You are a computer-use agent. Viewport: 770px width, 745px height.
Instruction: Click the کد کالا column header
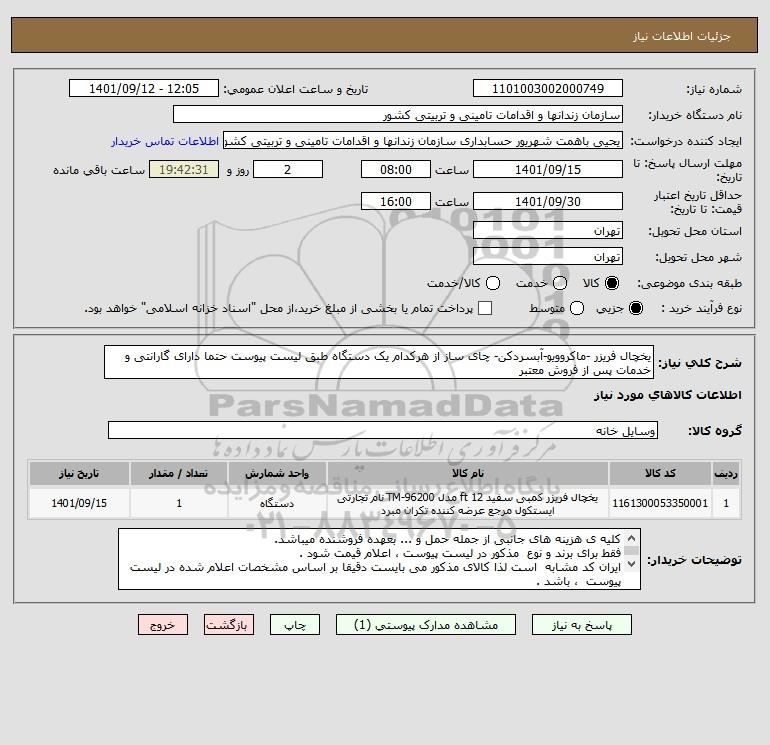660,473
